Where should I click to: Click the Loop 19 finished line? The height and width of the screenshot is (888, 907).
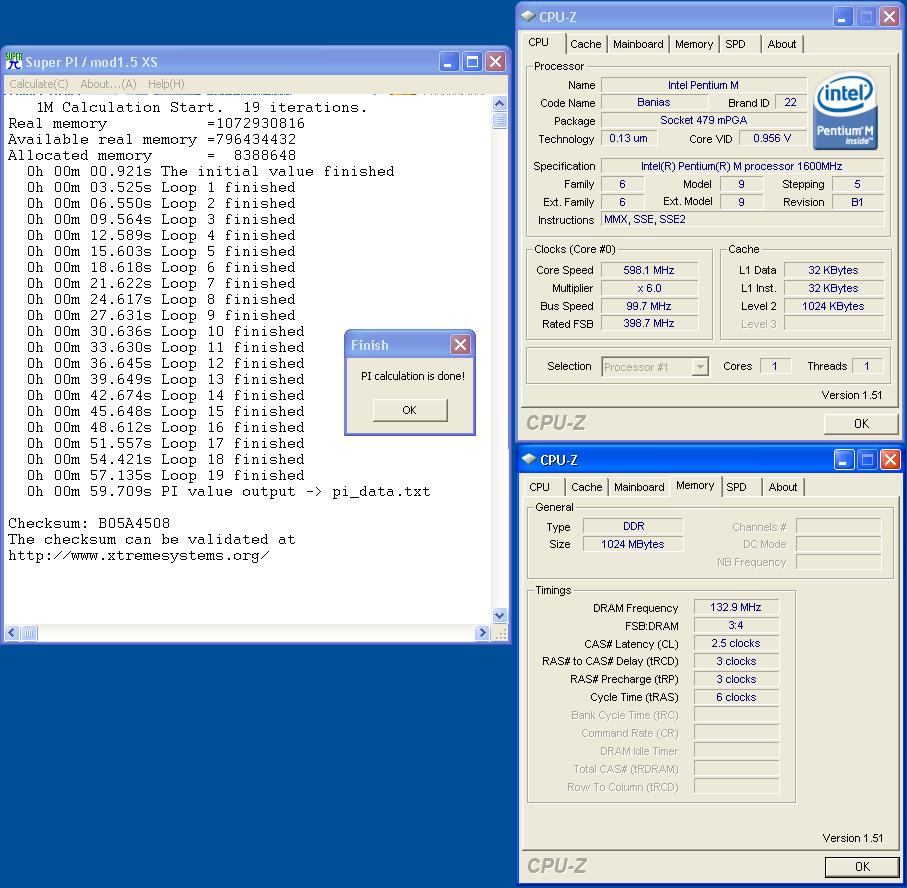(165, 476)
